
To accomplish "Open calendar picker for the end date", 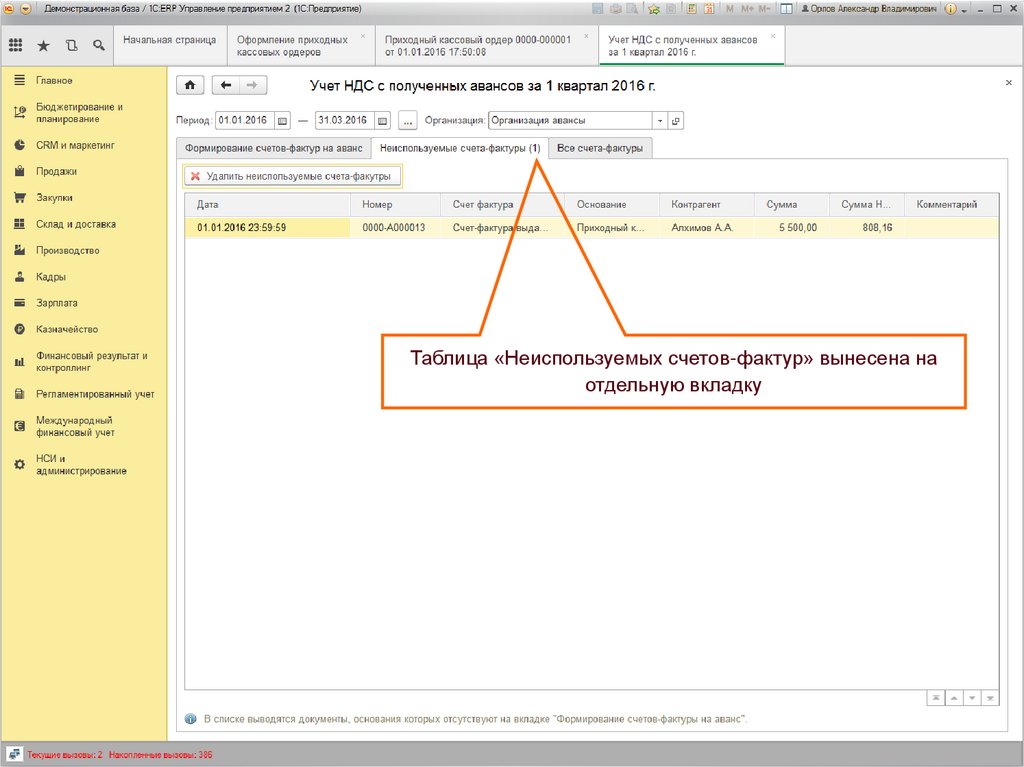I will pos(382,121).
